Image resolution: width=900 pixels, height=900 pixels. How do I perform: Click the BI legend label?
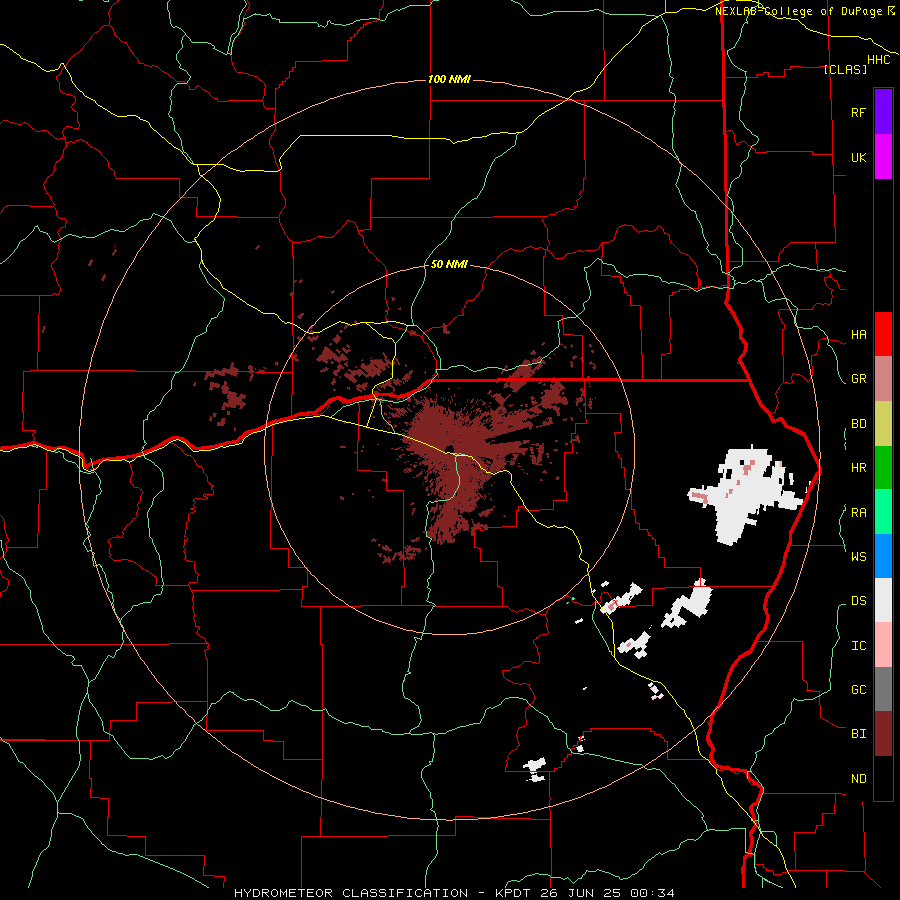point(858,734)
